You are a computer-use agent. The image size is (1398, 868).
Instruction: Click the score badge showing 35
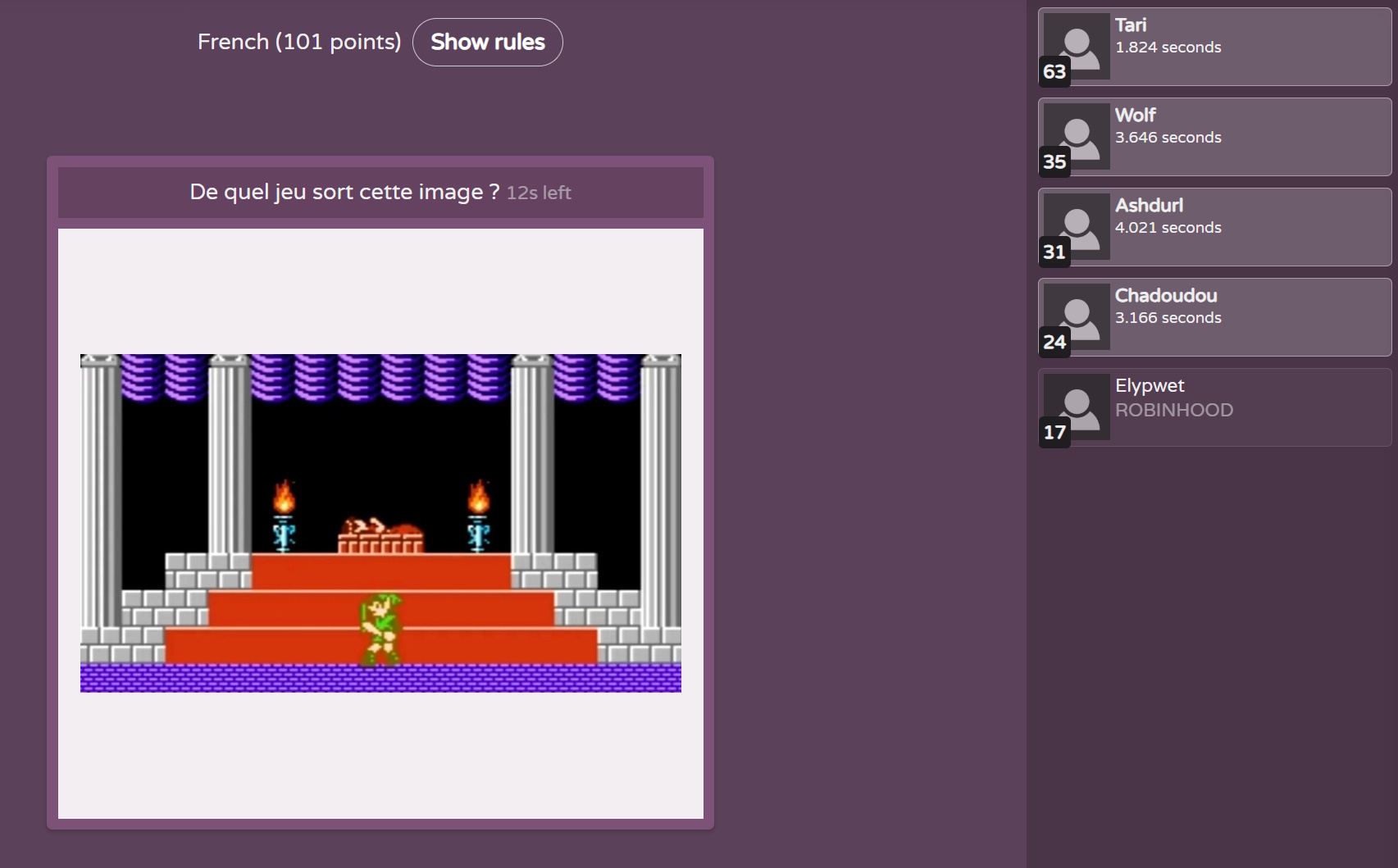(1054, 162)
